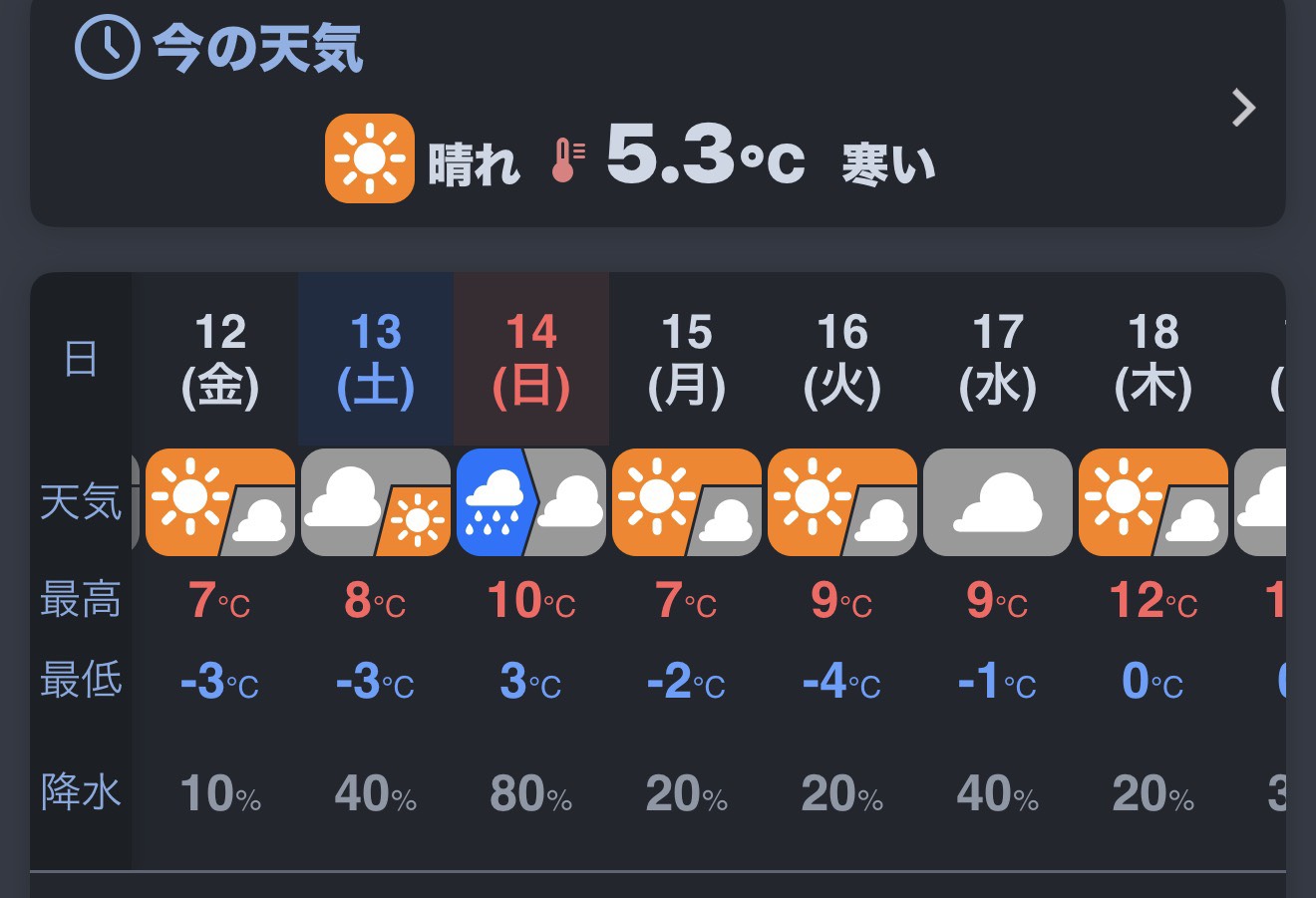Click Friday 12 sunny-then-cloudy weather icon
This screenshot has height=898, width=1316.
(219, 502)
